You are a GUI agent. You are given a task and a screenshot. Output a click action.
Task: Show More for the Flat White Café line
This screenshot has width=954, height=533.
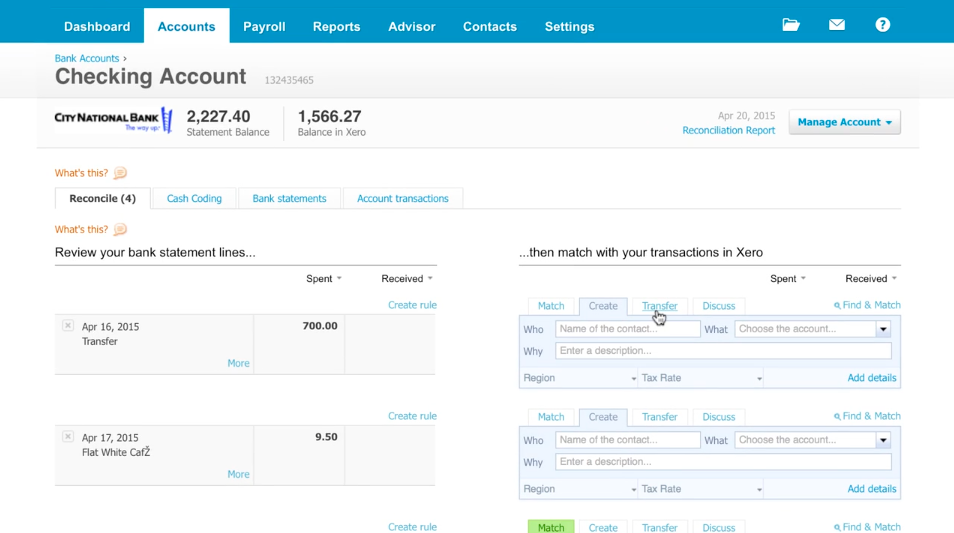(238, 474)
